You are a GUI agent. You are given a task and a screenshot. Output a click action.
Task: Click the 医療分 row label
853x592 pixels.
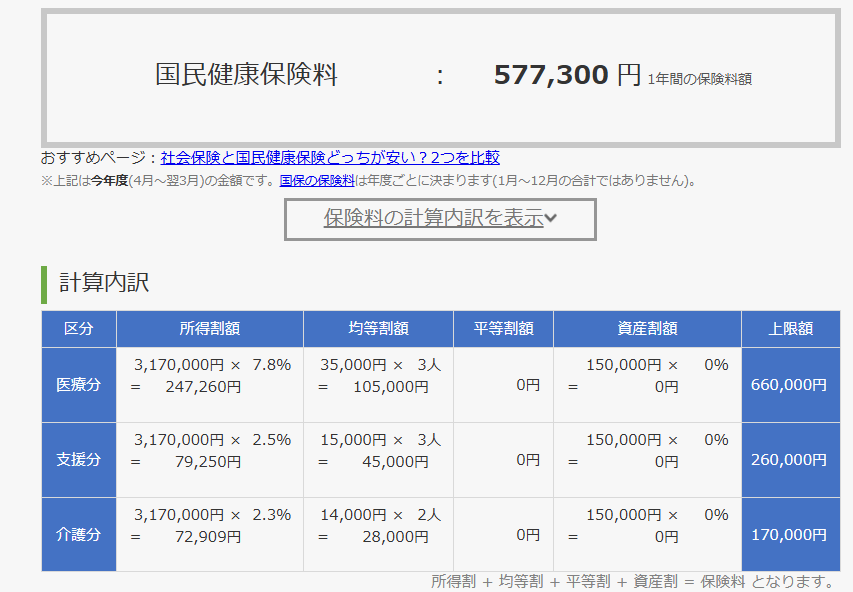click(x=78, y=384)
